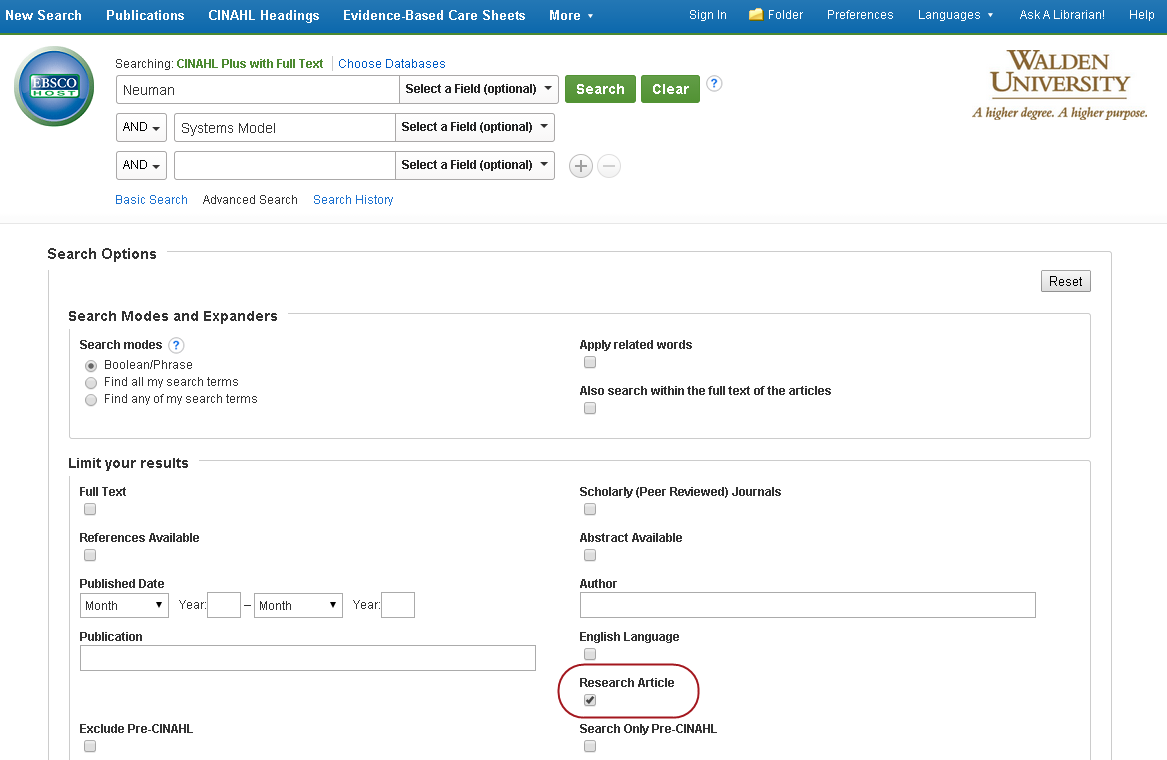Click the Clear button
The height and width of the screenshot is (760, 1167).
click(671, 89)
